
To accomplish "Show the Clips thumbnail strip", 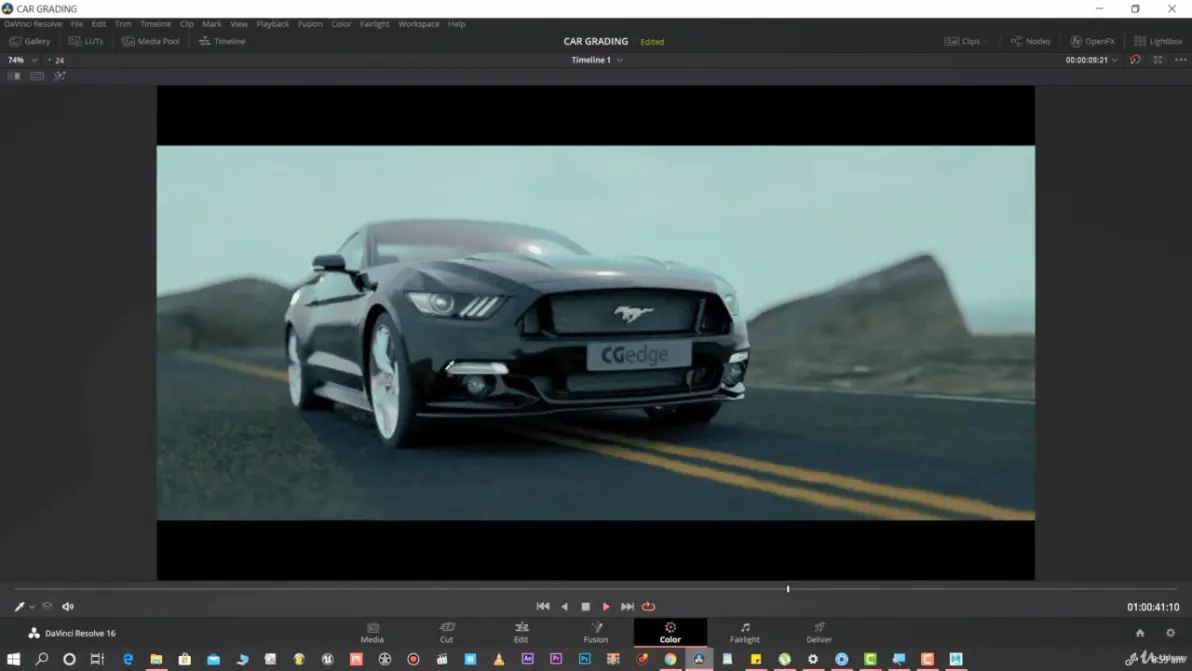I will point(962,41).
